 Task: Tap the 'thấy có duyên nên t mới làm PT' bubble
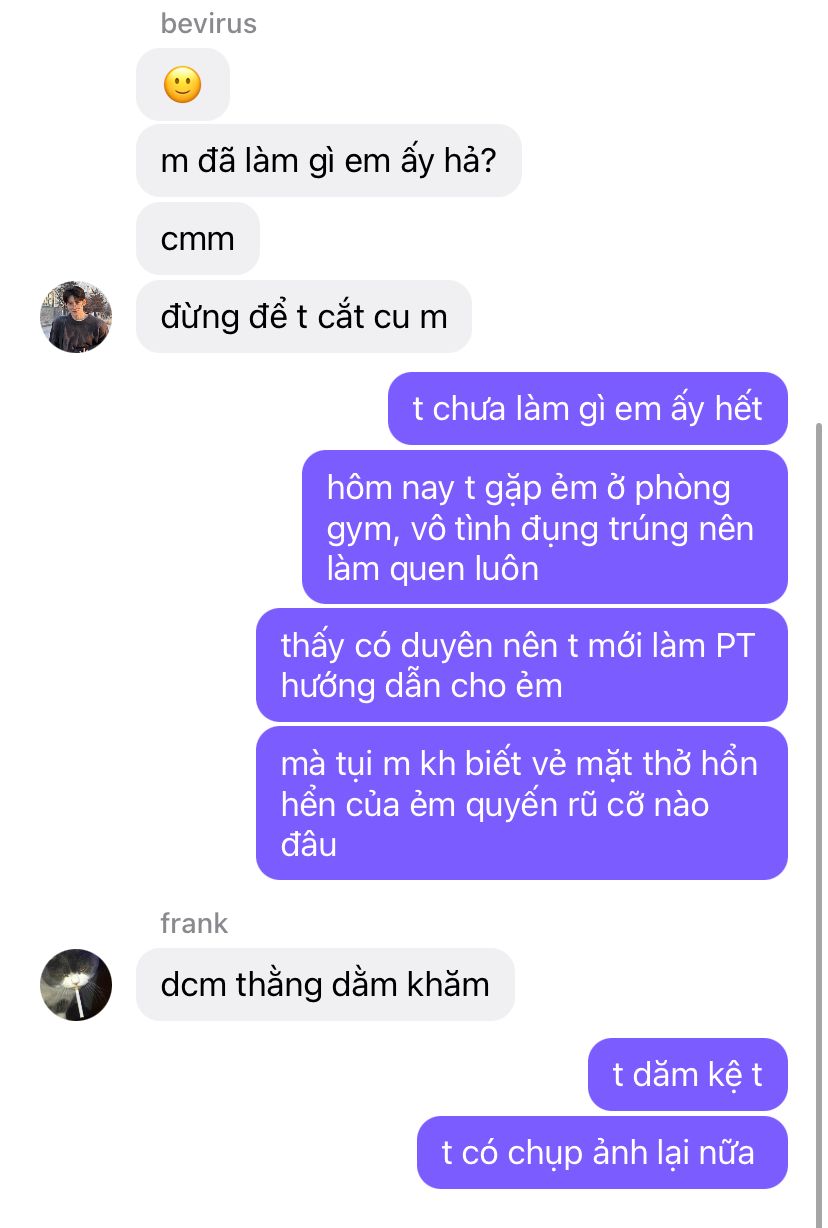522,665
